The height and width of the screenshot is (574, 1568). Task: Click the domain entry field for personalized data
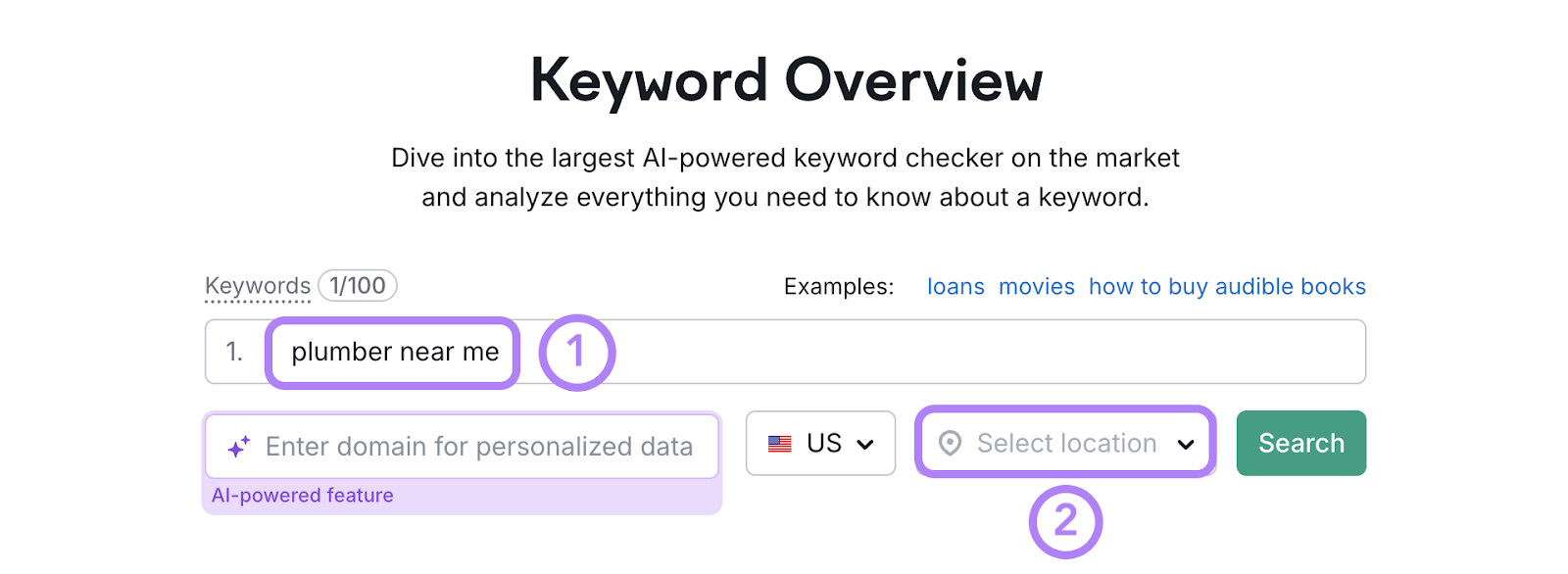461,446
